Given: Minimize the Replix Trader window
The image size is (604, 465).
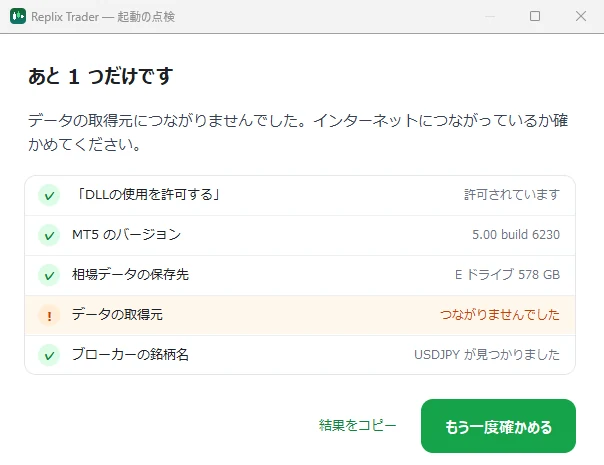Looking at the screenshot, I should point(490,16).
